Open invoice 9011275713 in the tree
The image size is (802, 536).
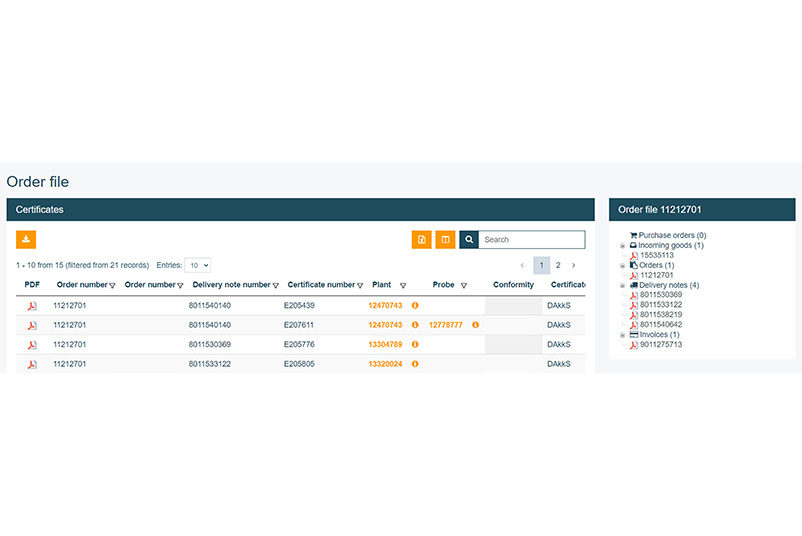point(660,345)
